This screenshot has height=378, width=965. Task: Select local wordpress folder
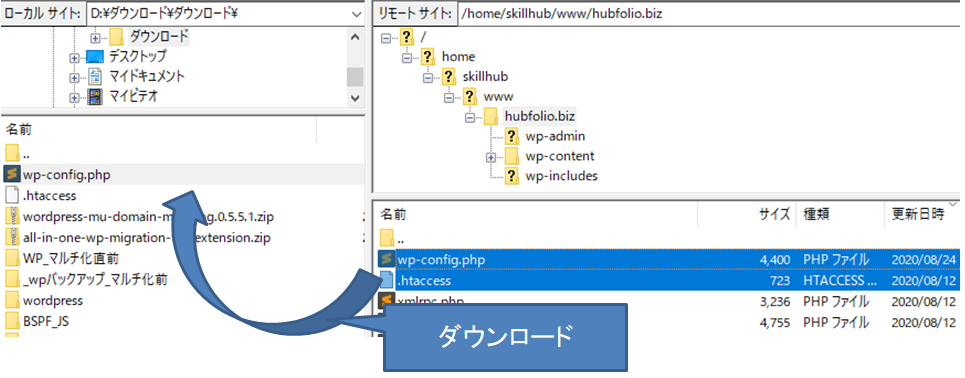(182, 301)
